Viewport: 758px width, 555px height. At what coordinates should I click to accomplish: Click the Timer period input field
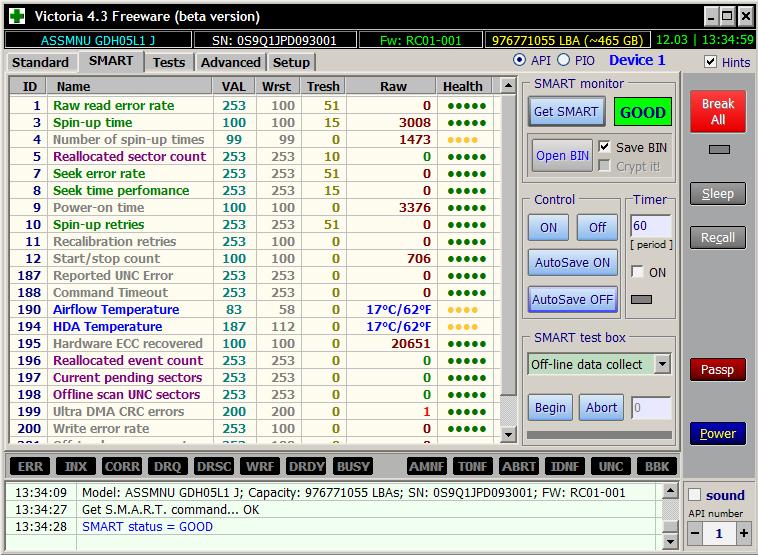coord(650,226)
